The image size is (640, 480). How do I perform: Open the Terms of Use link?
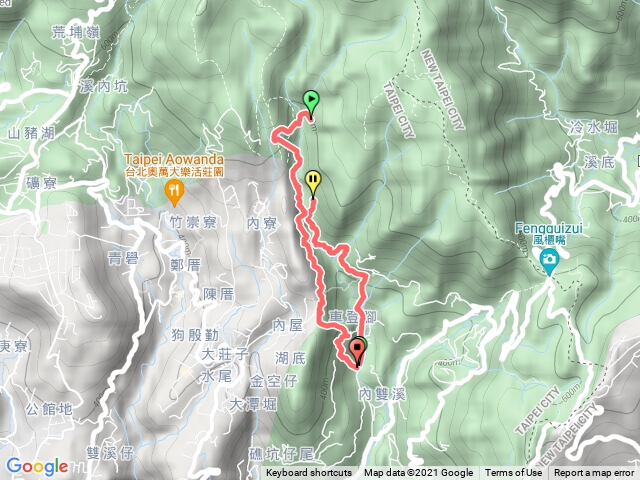point(513,473)
